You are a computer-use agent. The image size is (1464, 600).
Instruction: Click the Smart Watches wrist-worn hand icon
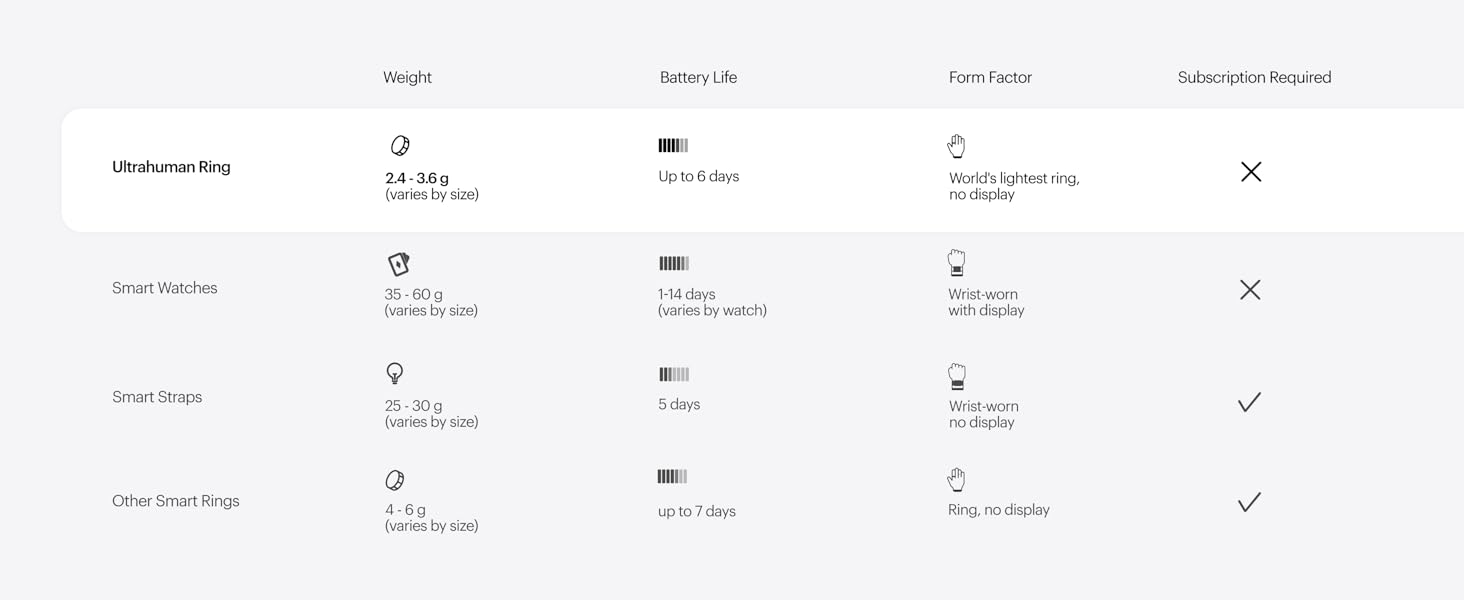[x=957, y=263]
